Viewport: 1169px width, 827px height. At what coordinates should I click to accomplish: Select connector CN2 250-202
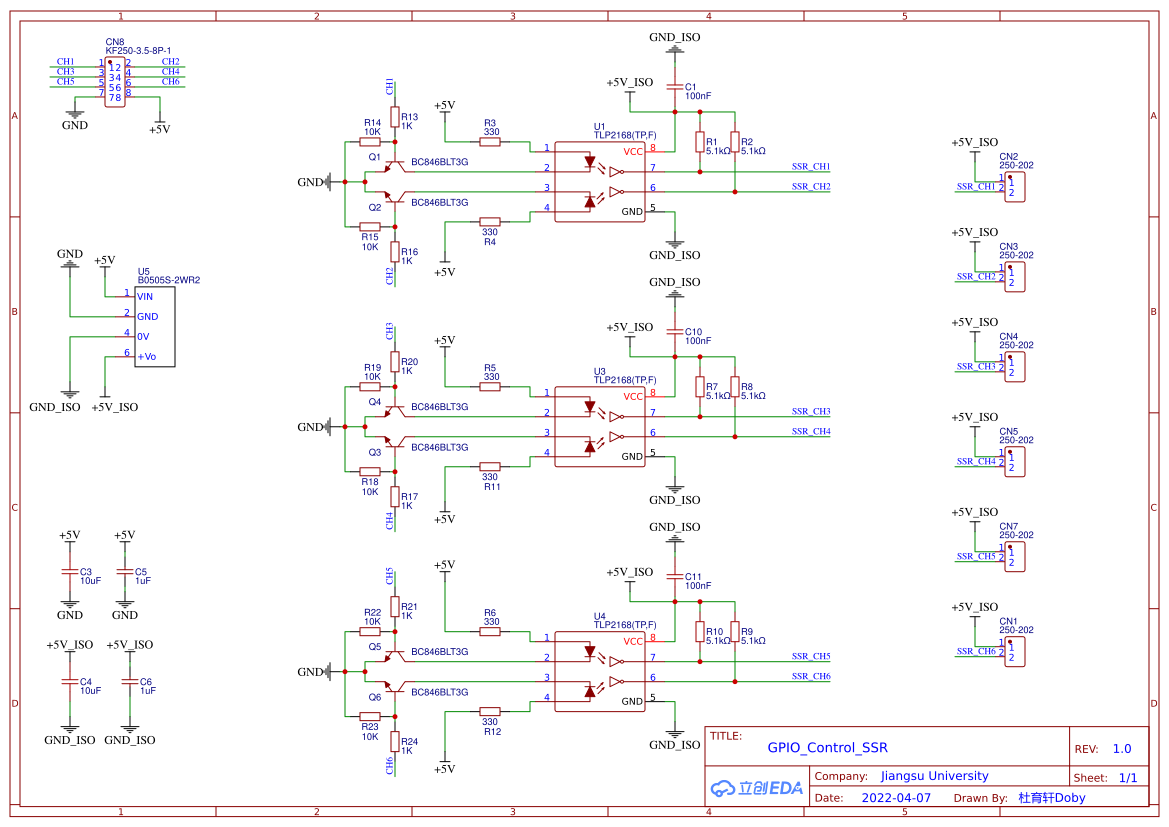[1015, 187]
